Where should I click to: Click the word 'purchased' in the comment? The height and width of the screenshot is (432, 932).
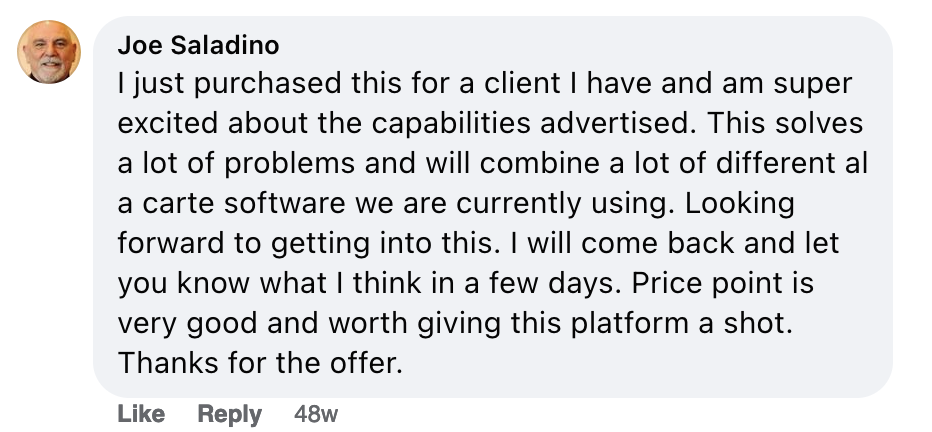click(267, 84)
